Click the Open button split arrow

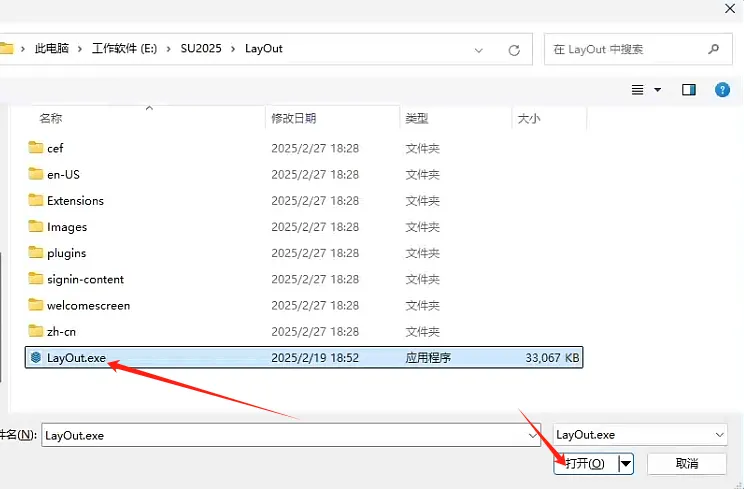point(626,463)
